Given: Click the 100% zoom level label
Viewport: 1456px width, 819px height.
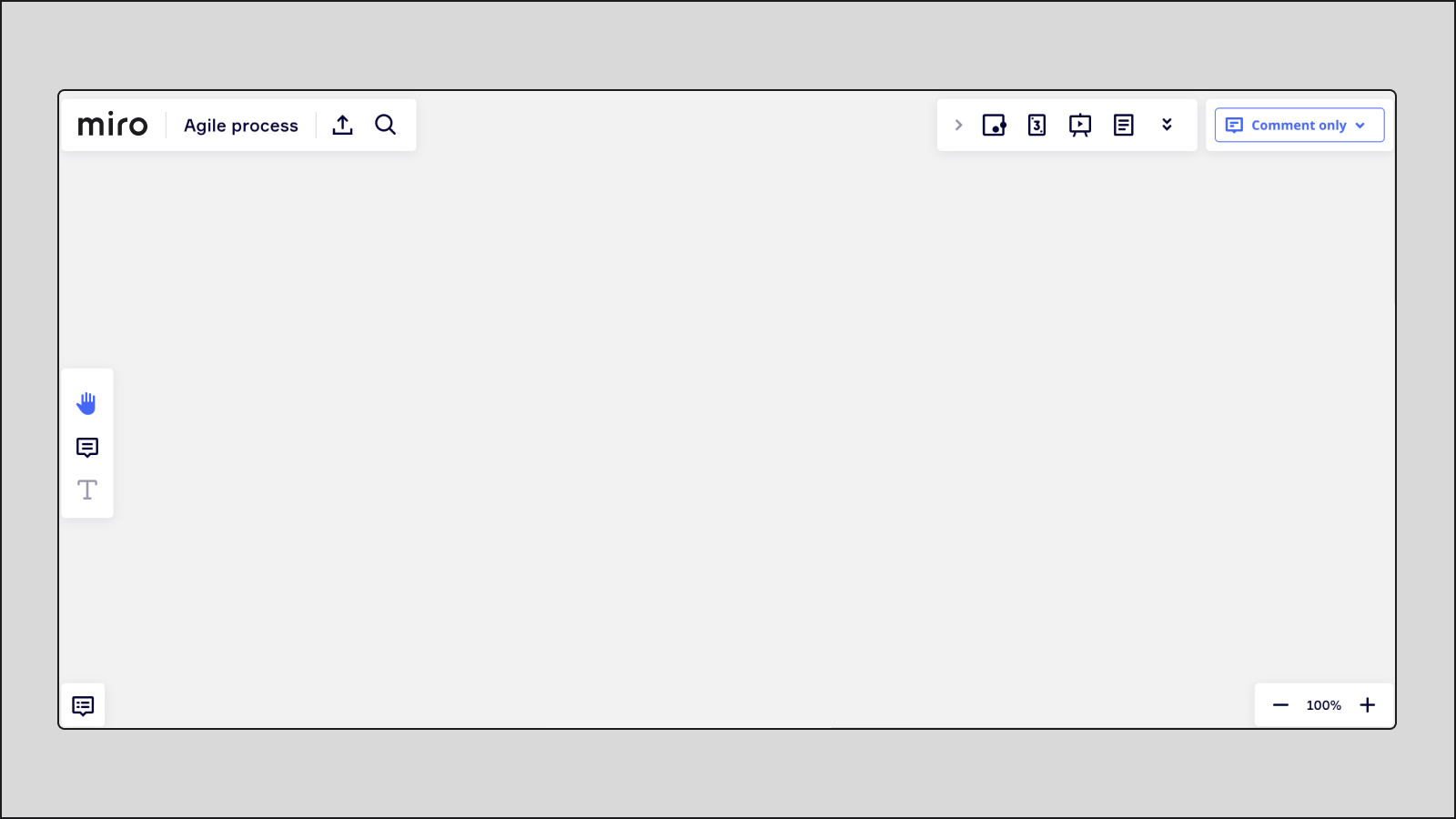Looking at the screenshot, I should tap(1324, 704).
